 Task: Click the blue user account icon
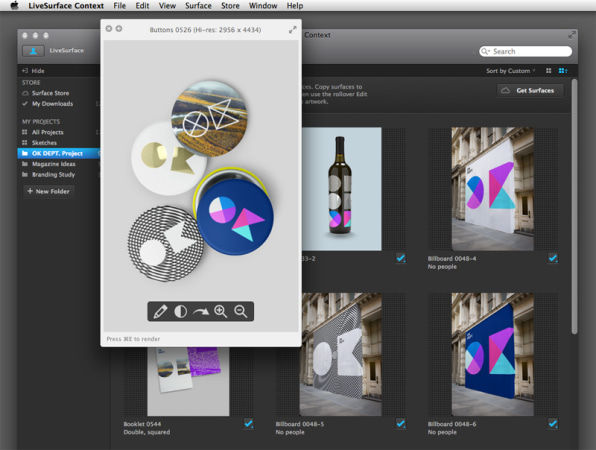tap(33, 51)
